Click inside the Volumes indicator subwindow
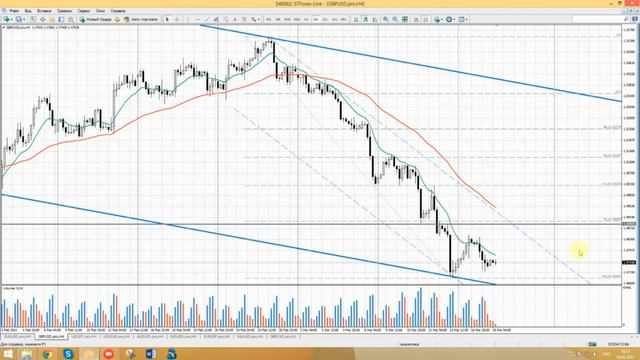The width and height of the screenshot is (640, 360). click(x=310, y=306)
